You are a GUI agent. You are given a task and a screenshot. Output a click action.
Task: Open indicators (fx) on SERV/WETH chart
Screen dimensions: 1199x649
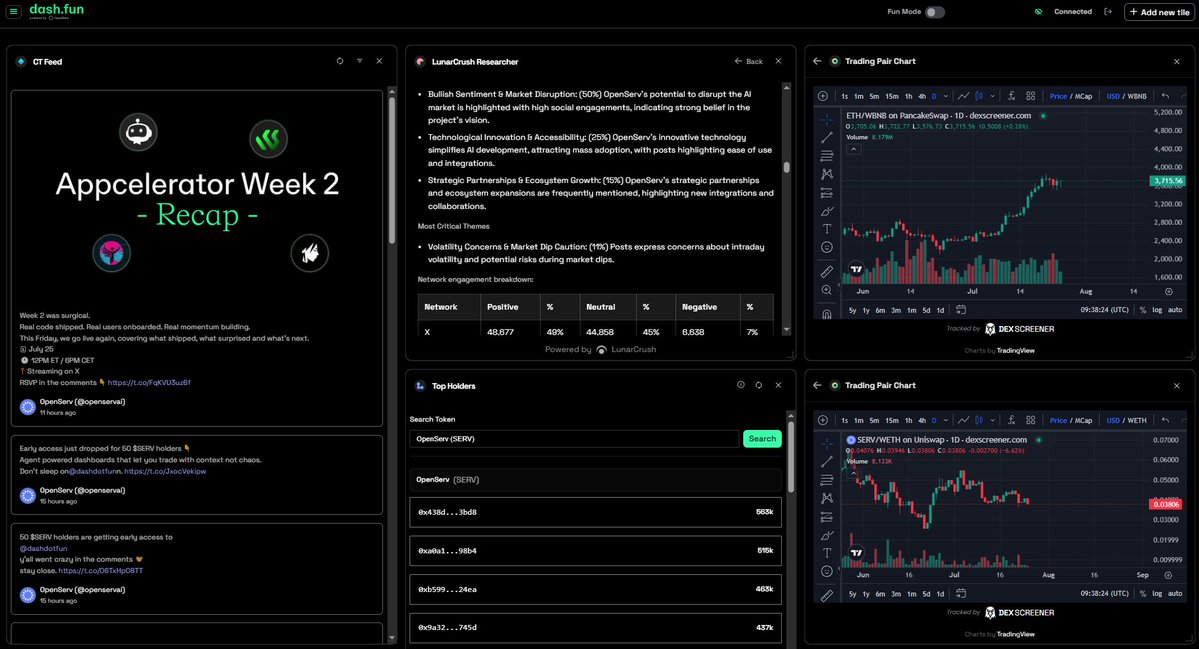point(1011,420)
